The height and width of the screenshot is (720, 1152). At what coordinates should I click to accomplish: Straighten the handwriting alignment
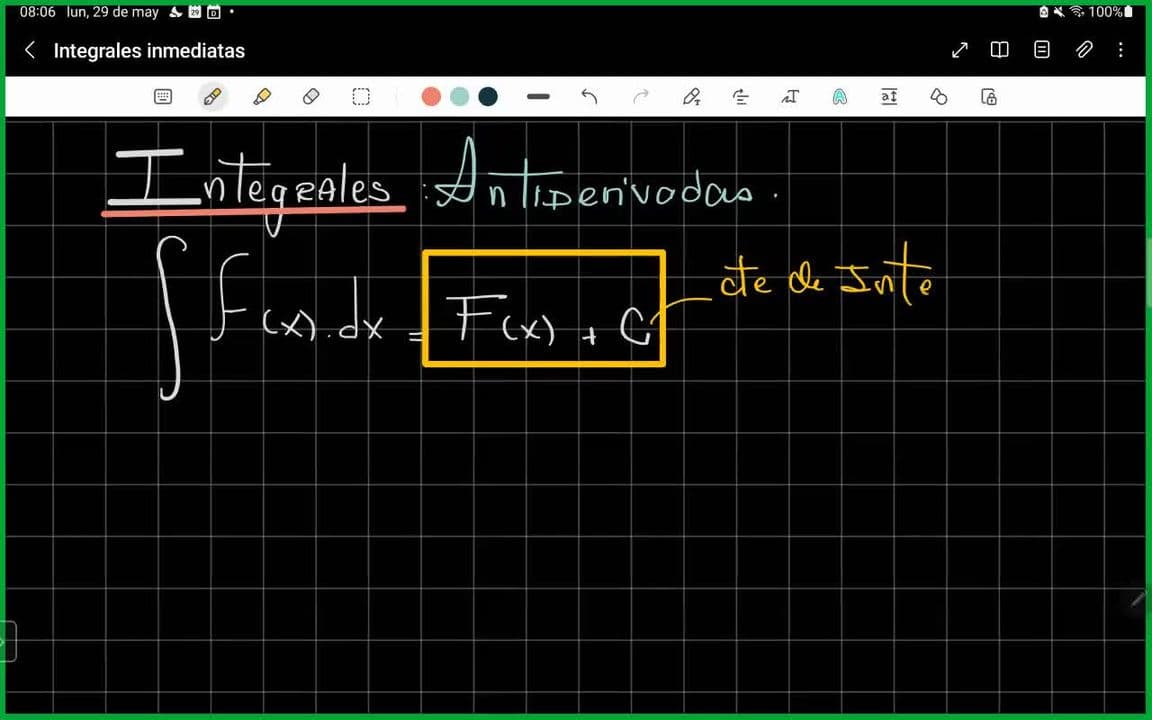pyautogui.click(x=741, y=97)
